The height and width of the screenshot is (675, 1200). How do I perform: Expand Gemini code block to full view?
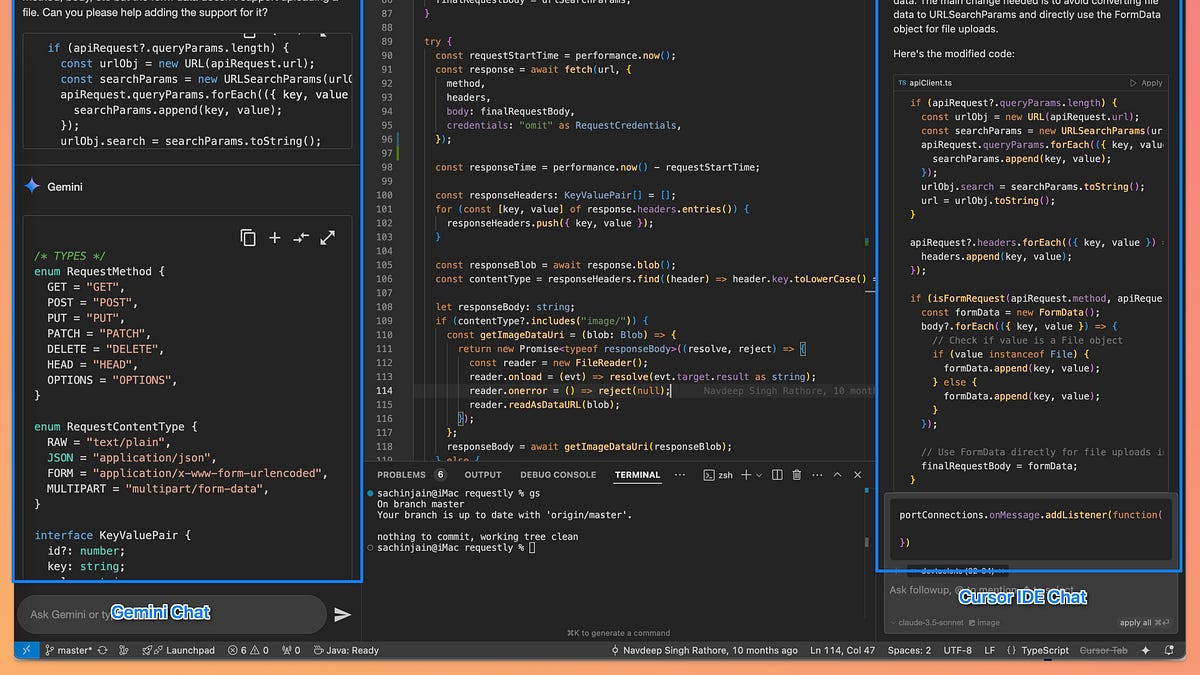(x=327, y=238)
